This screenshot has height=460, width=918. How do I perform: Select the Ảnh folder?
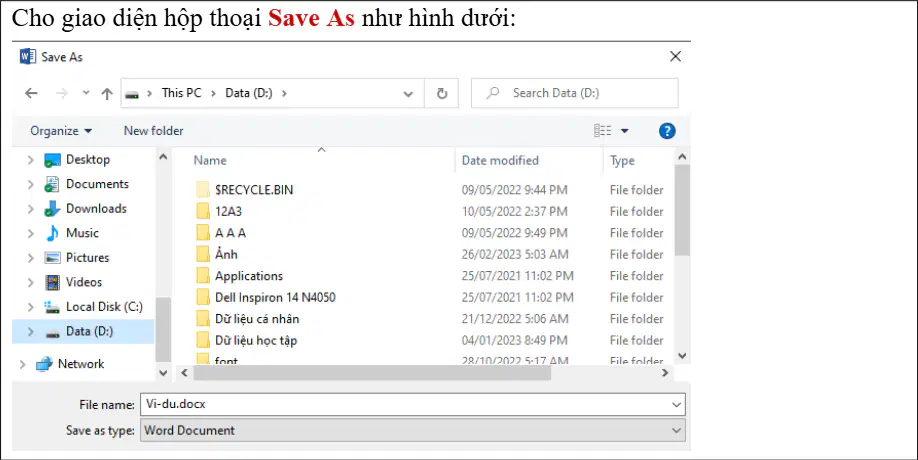(x=226, y=254)
